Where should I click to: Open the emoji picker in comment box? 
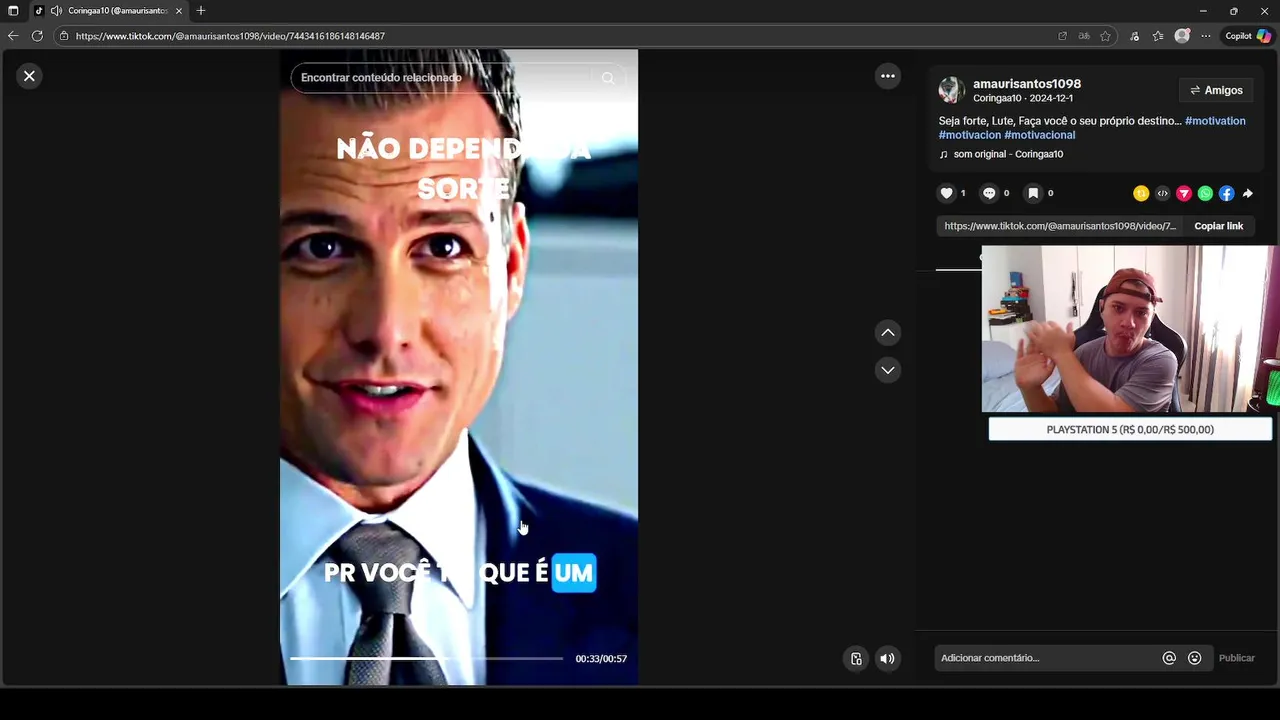[1194, 658]
